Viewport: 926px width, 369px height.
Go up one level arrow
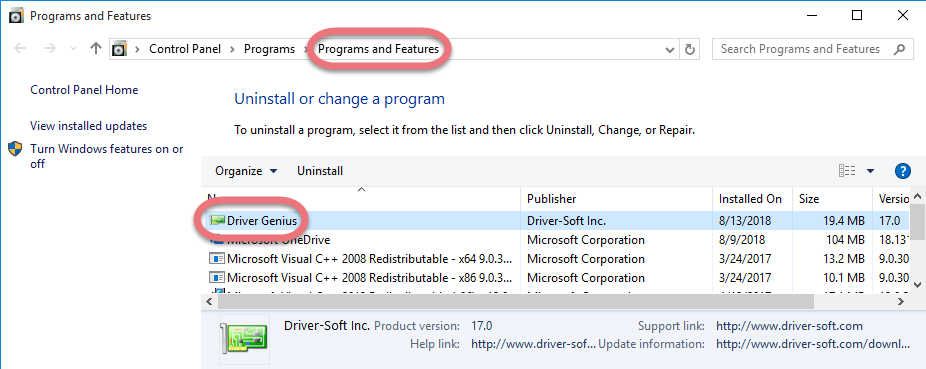pyautogui.click(x=96, y=48)
